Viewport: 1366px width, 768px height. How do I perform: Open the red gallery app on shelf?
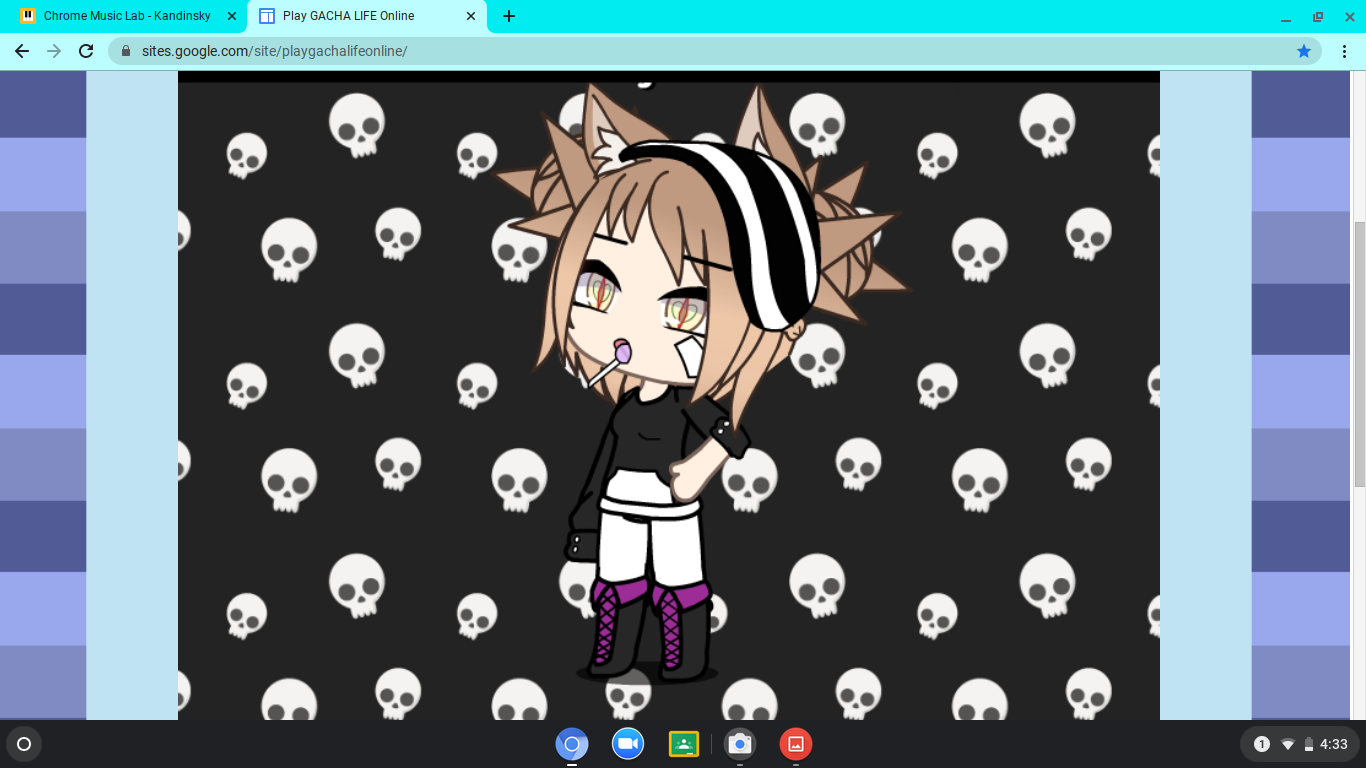(796, 744)
